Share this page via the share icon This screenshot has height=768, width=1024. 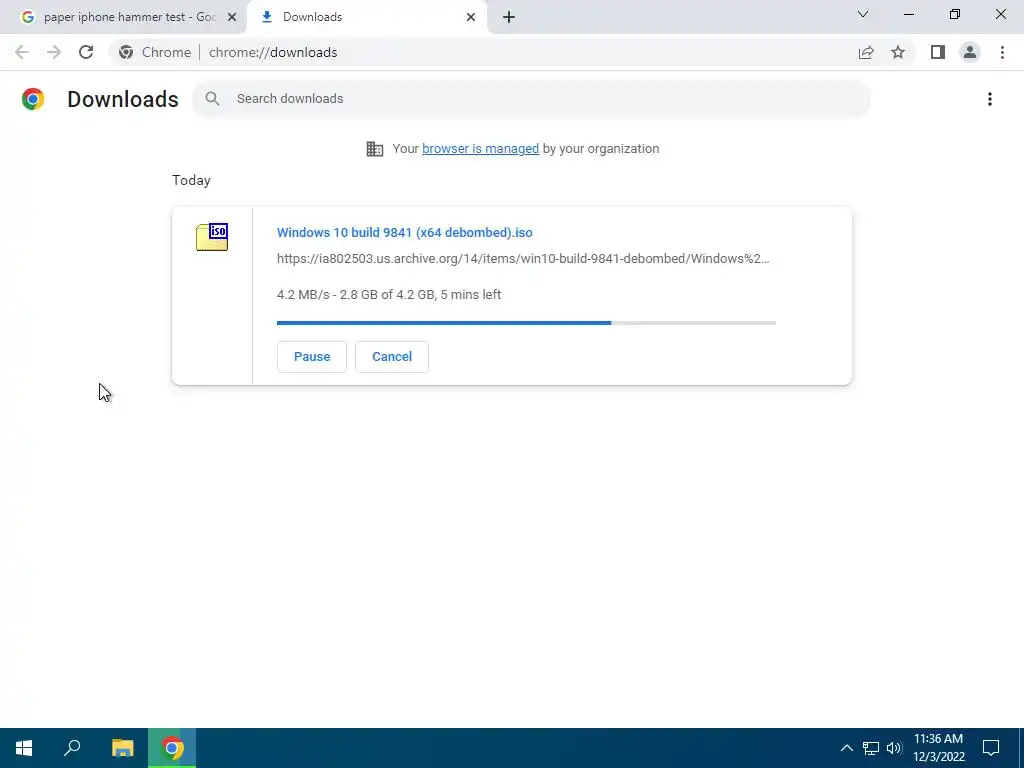[x=866, y=52]
